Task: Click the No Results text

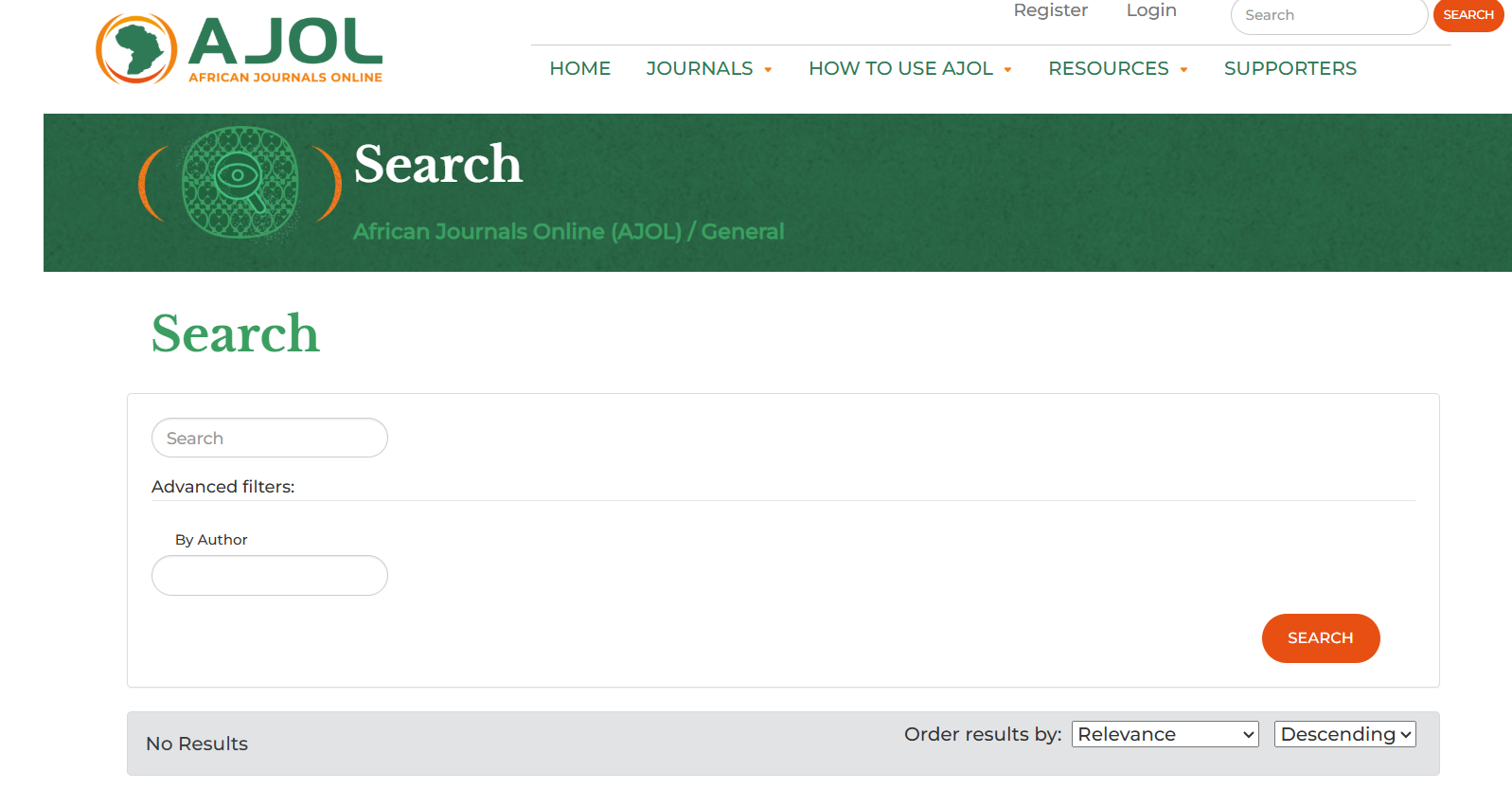Action: click(x=197, y=744)
